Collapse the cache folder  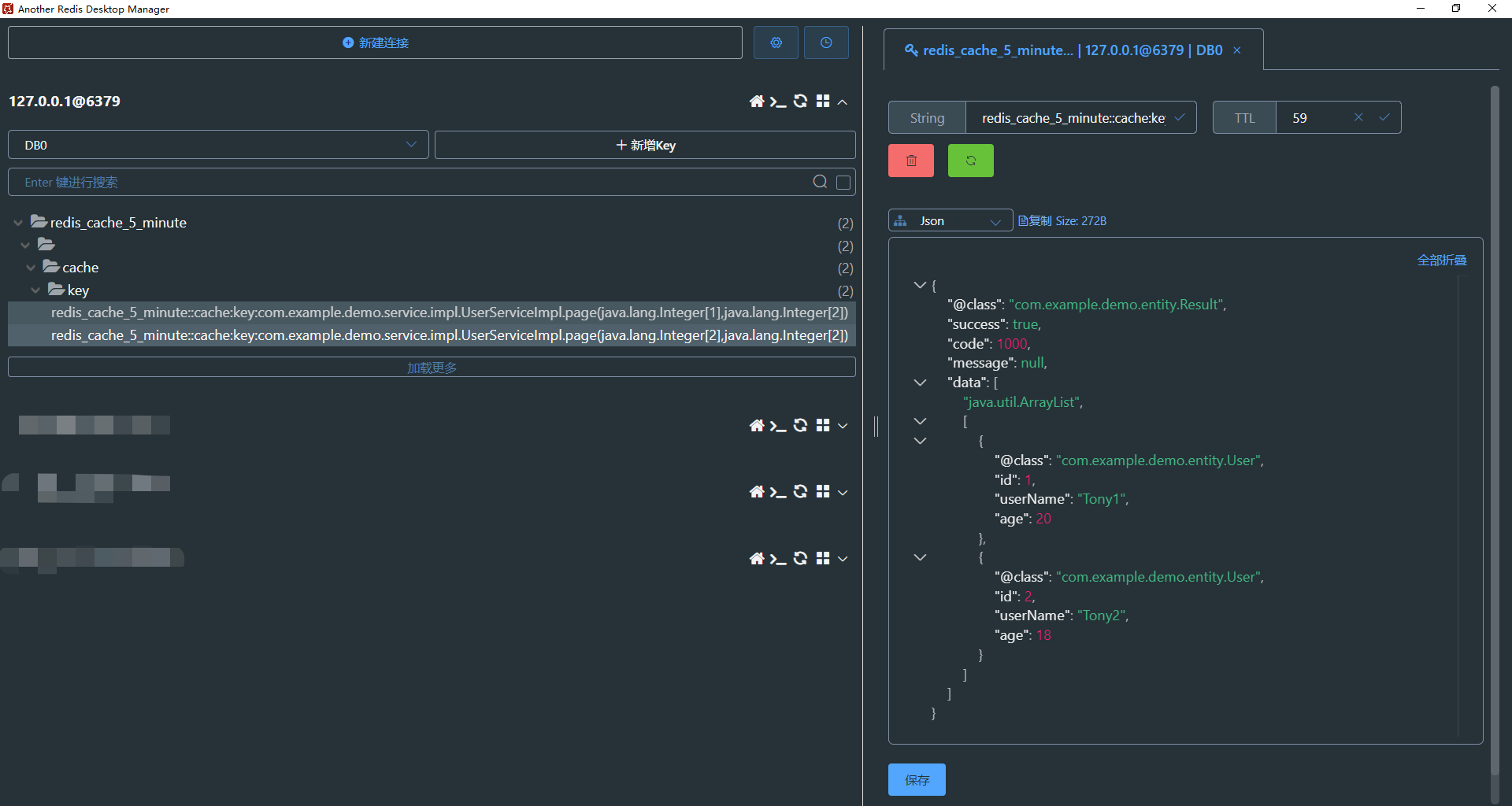pyautogui.click(x=31, y=268)
